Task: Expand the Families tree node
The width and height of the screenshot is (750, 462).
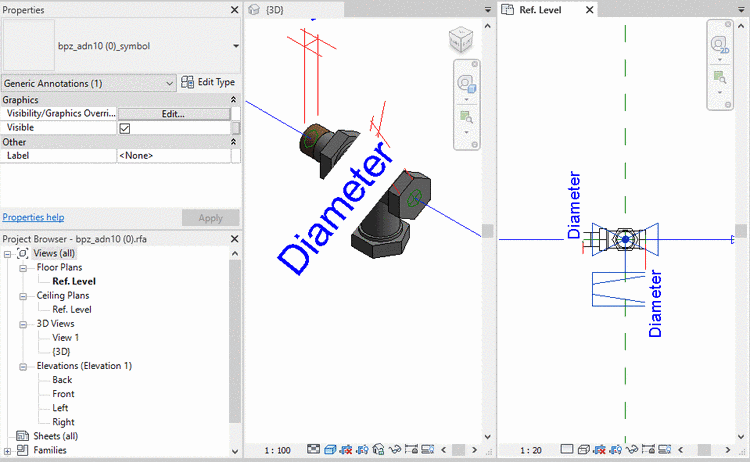Action: tap(7, 451)
